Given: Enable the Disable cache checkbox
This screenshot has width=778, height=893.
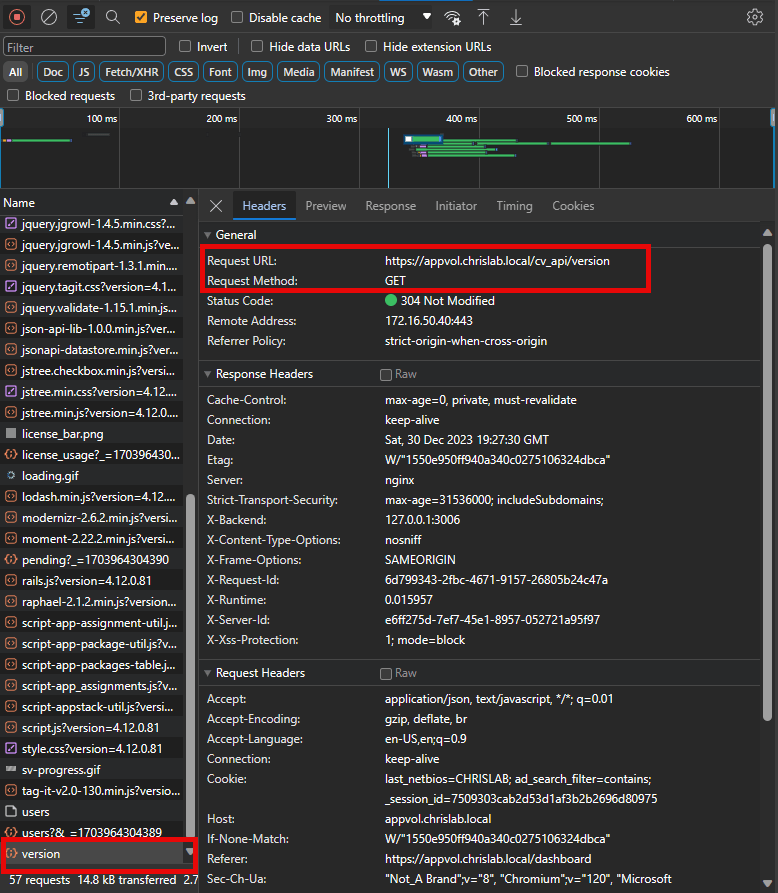Looking at the screenshot, I should (x=237, y=18).
